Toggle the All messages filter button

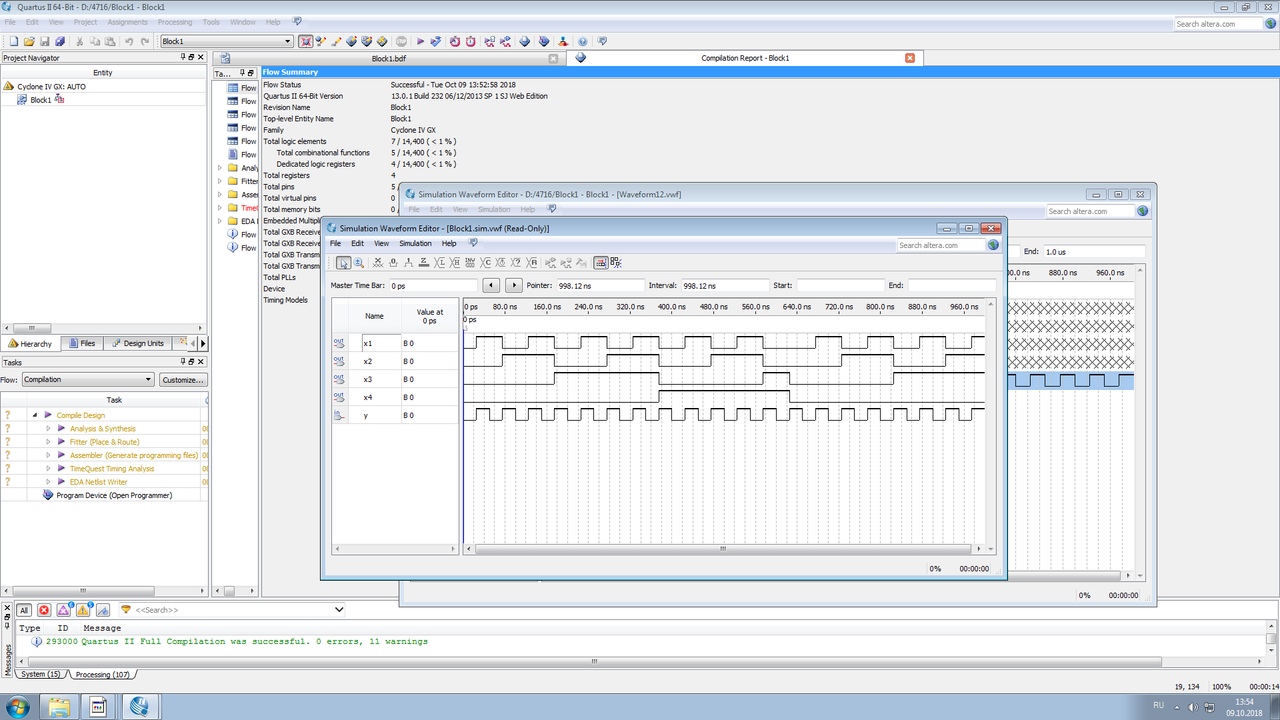tap(24, 610)
